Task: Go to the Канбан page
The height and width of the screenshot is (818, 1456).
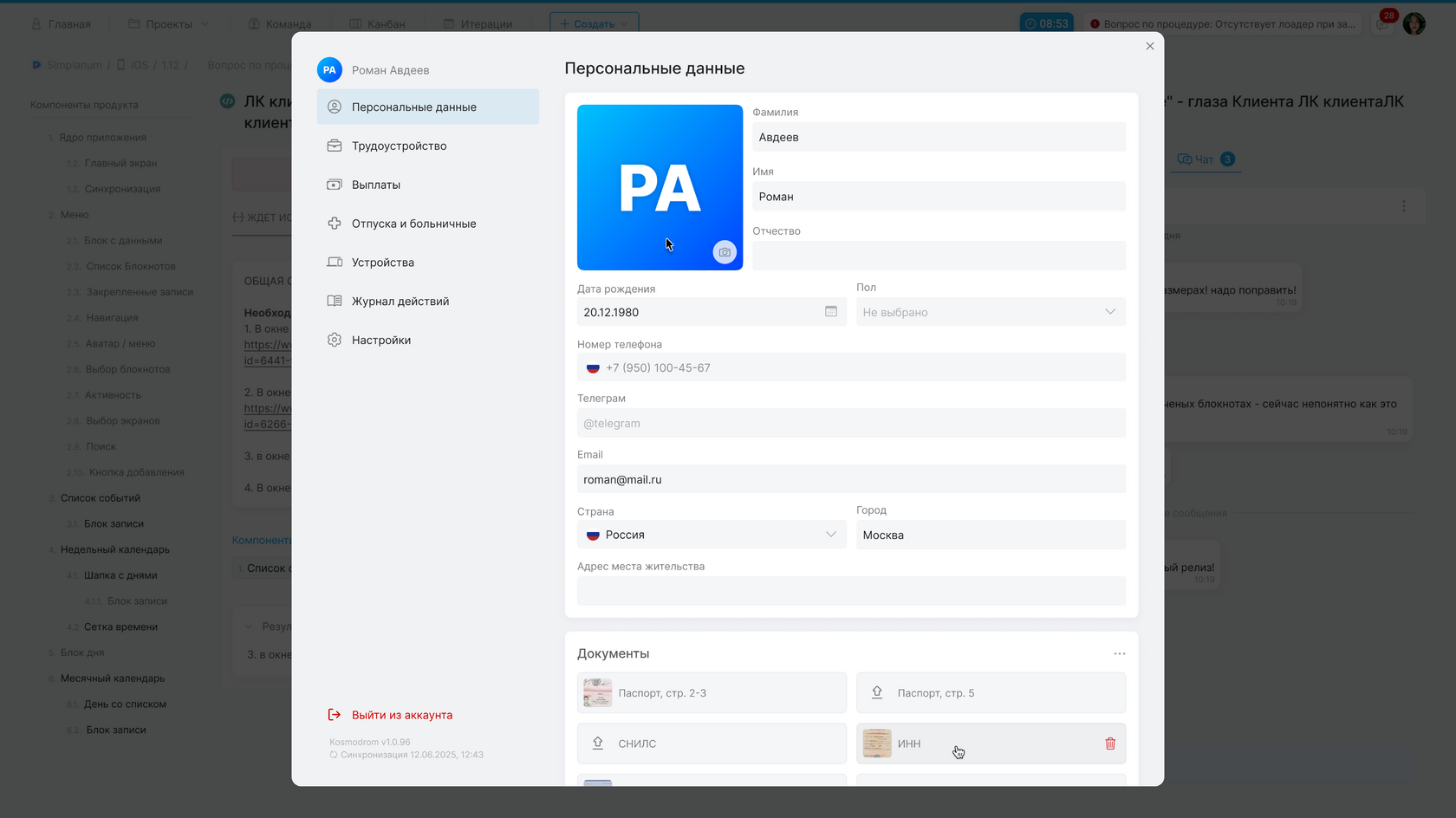Action: [377, 23]
